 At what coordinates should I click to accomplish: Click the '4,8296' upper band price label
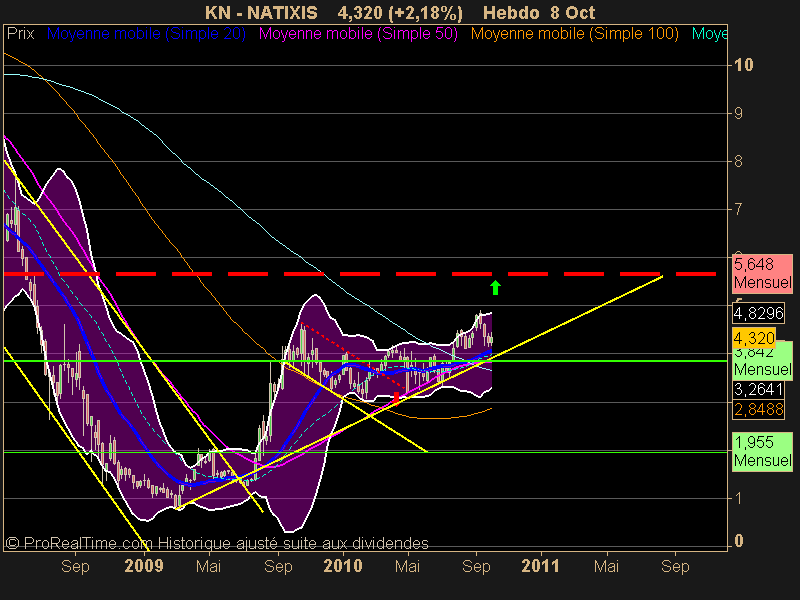(x=758, y=313)
